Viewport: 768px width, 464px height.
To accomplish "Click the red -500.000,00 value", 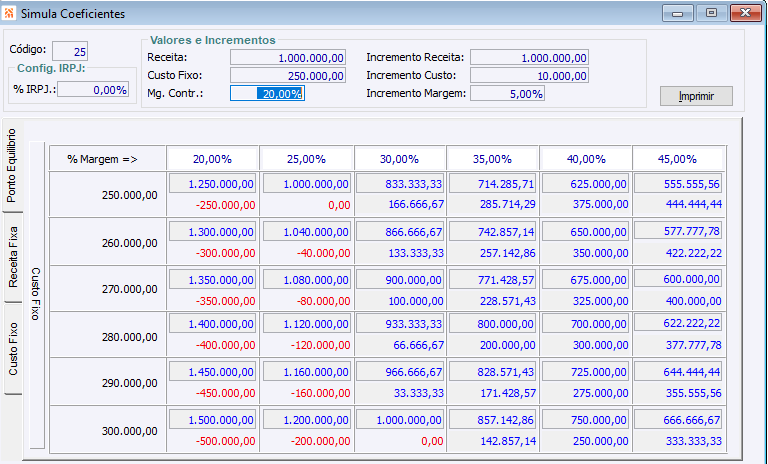I will [x=225, y=441].
